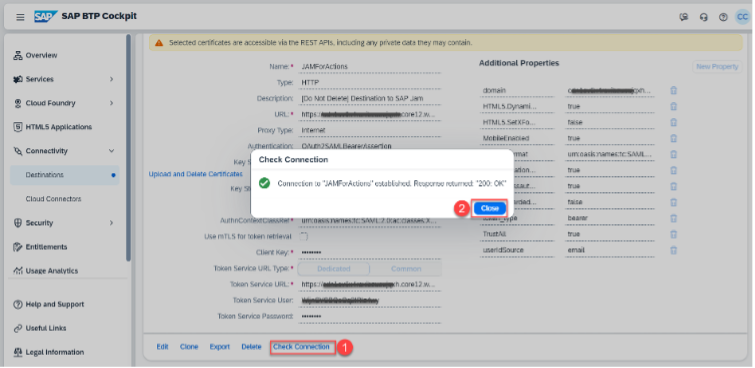Screen dimensions: 755x368
Task: Click the Client Key password field
Action: click(x=369, y=252)
